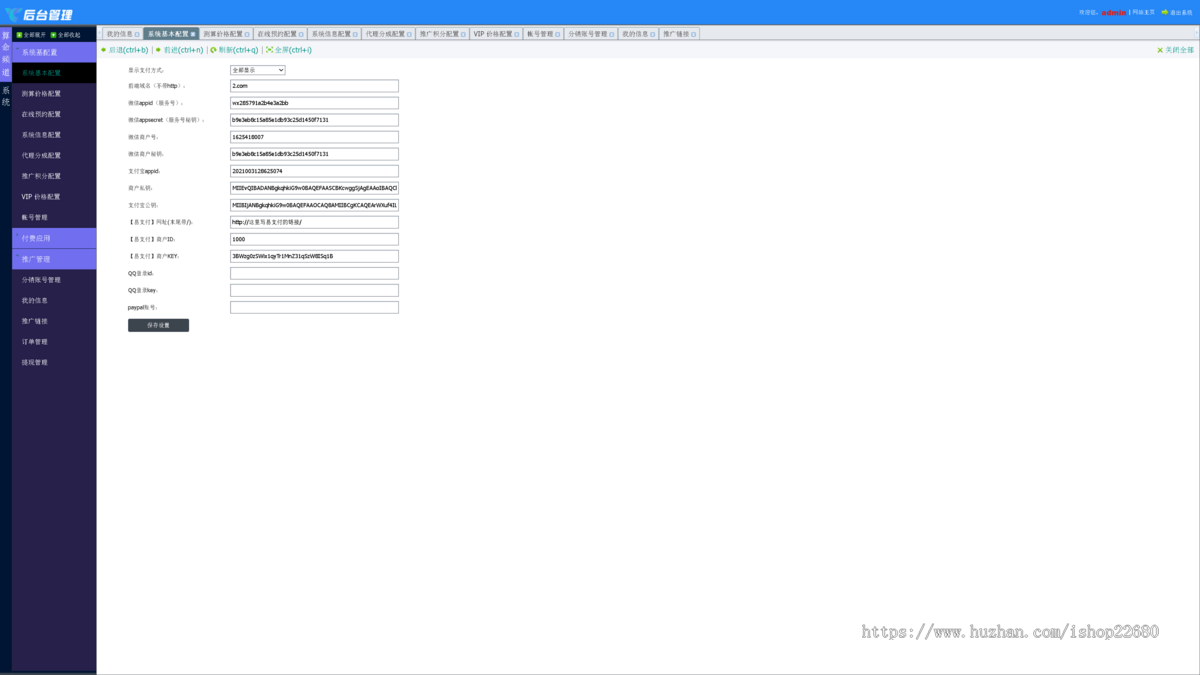Enter fullscreen with 全屏(ctrl+i)

[289, 50]
